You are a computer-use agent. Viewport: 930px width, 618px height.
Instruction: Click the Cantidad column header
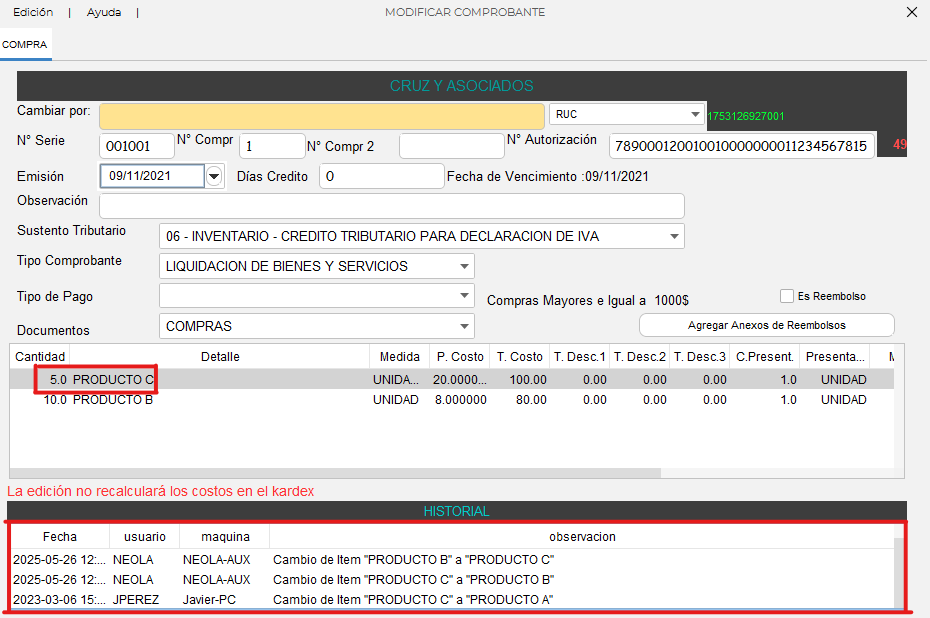point(40,357)
